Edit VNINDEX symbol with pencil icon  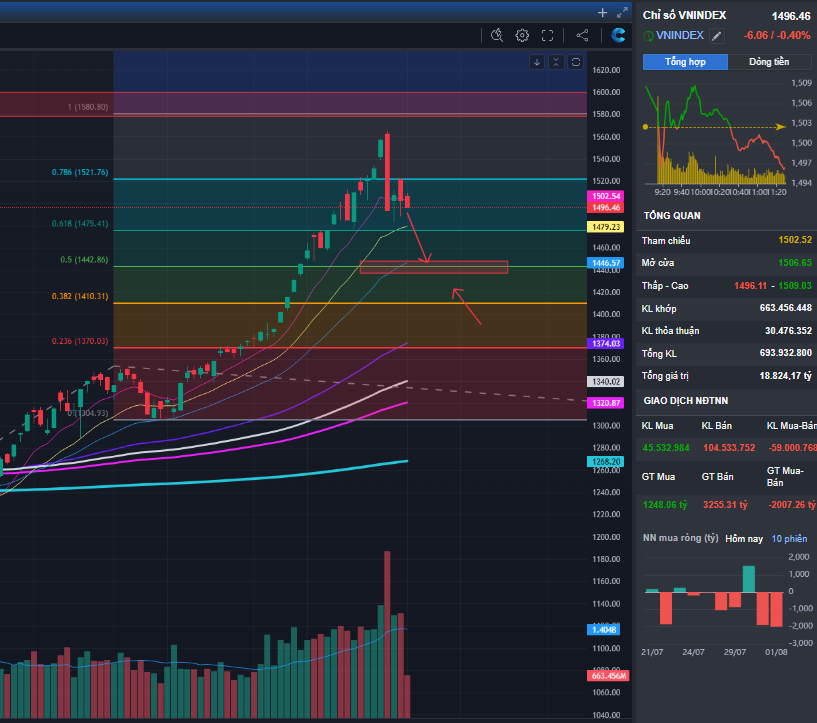tap(716, 36)
